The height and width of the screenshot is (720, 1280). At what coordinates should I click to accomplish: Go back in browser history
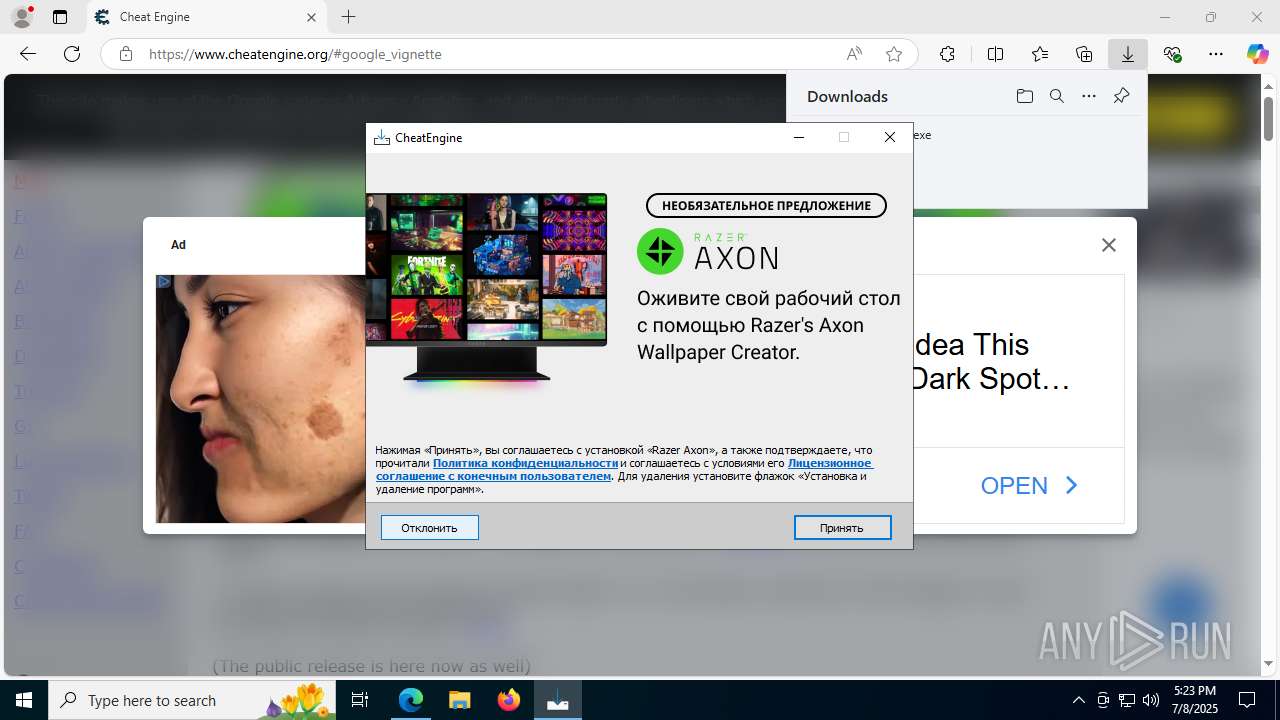(x=28, y=54)
